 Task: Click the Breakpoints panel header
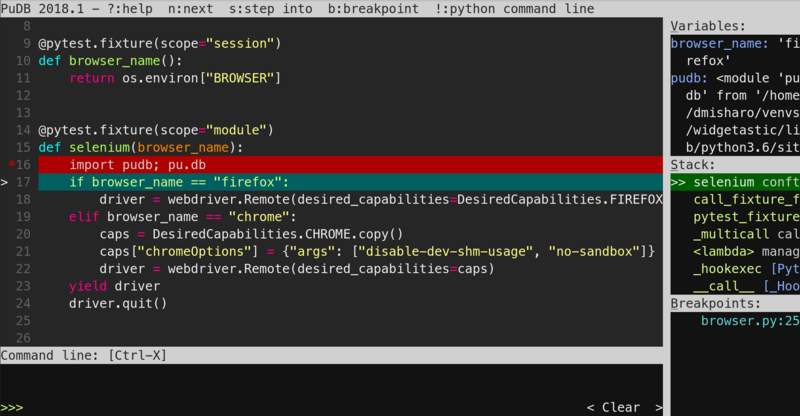(x=715, y=304)
